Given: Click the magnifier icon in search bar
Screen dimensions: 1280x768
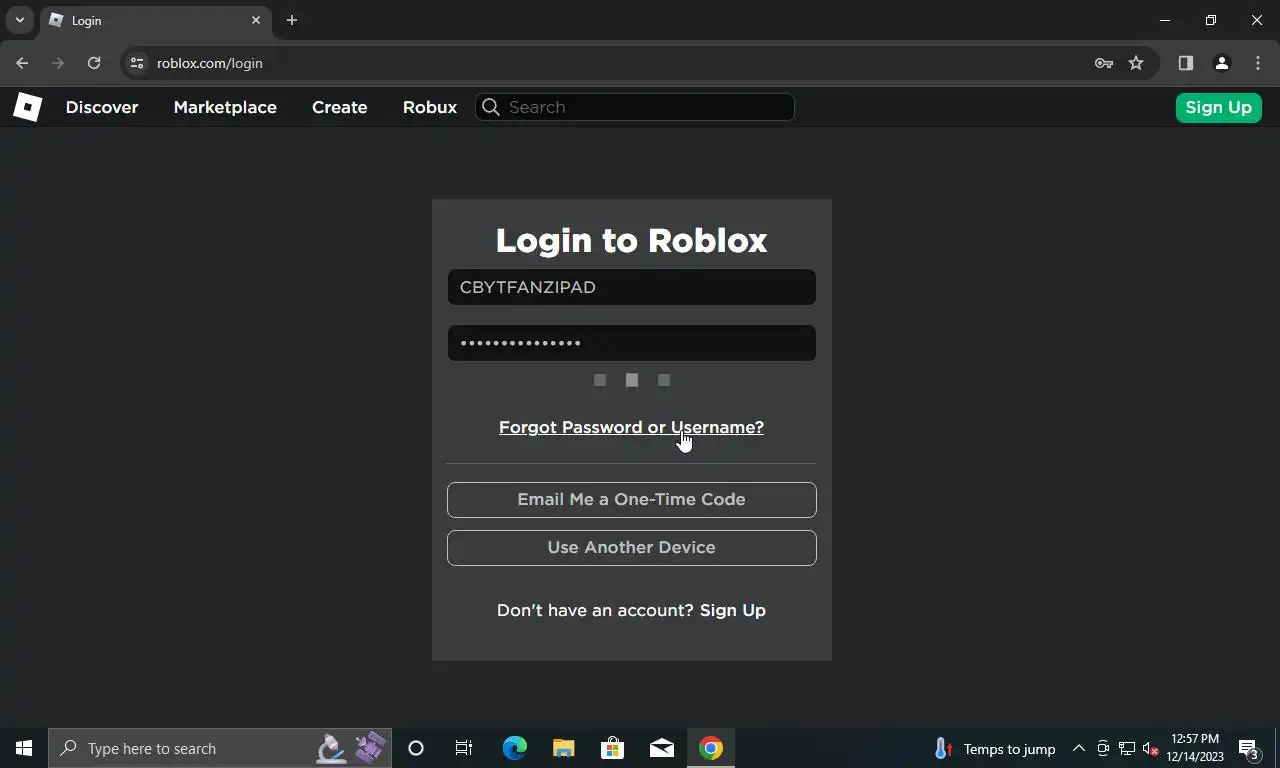Looking at the screenshot, I should click(490, 107).
